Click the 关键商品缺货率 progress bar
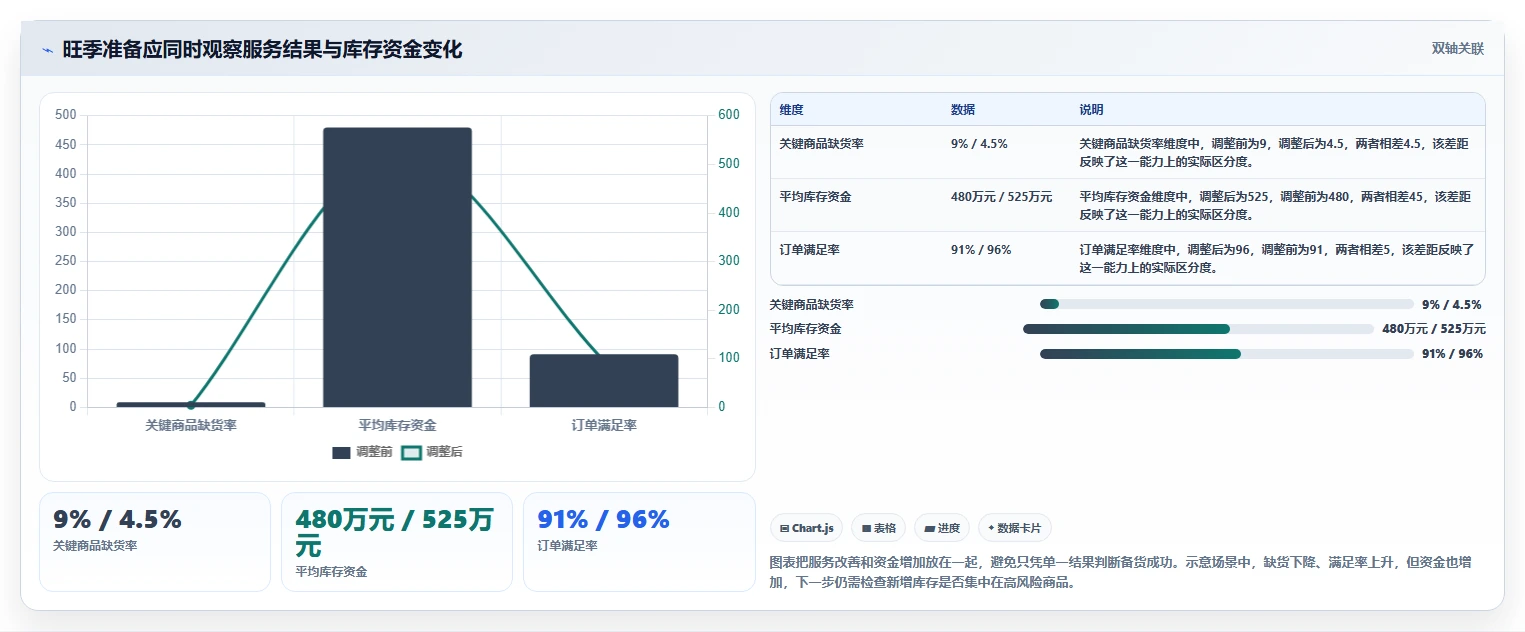 tap(1227, 304)
